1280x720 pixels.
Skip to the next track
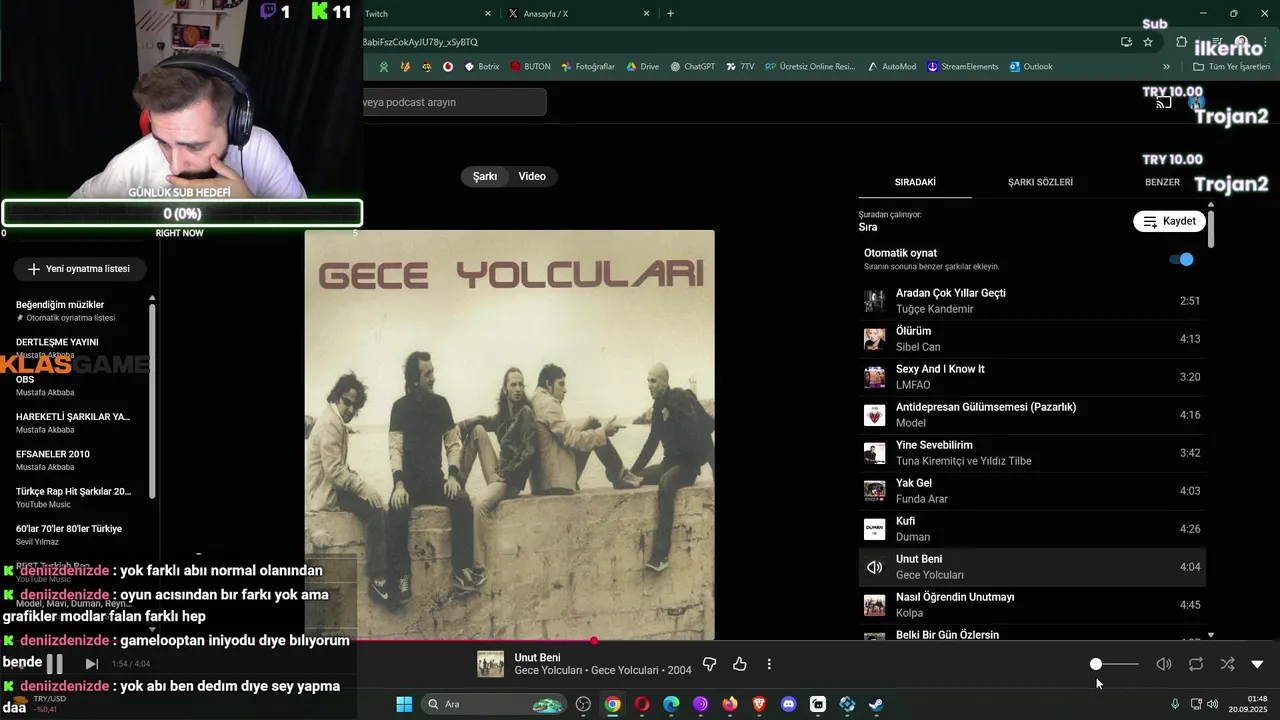tap(91, 664)
